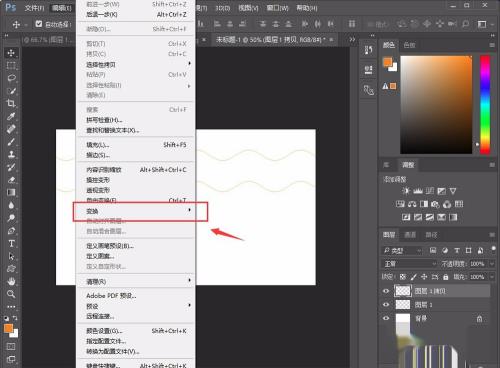Select the Hand tool
Viewport: 500px width, 368px height.
(x=11, y=281)
